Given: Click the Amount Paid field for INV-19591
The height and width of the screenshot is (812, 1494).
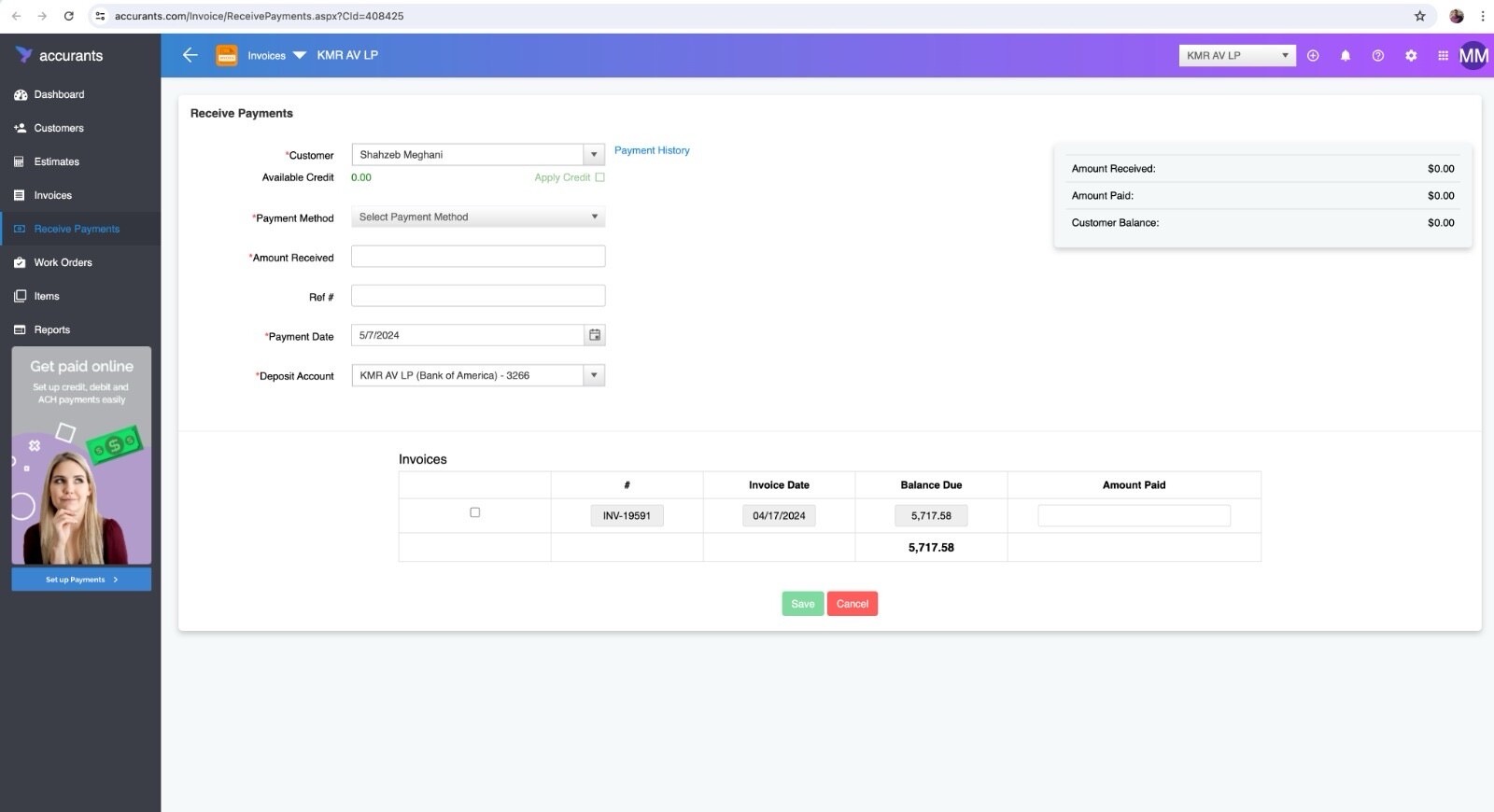Looking at the screenshot, I should 1134,515.
